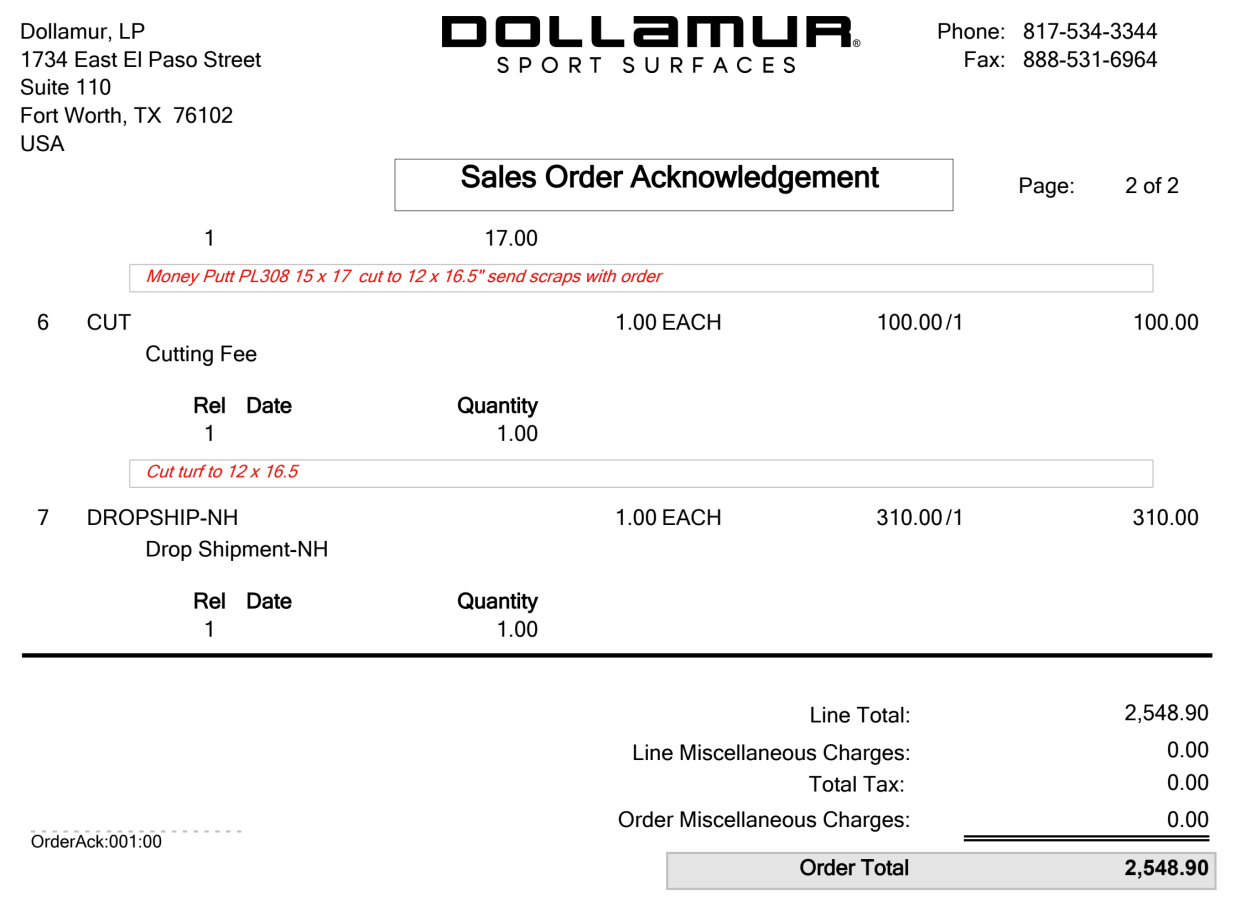Click the page indicator '2 of 2'
The width and height of the screenshot is (1236, 900).
[x=1152, y=186]
